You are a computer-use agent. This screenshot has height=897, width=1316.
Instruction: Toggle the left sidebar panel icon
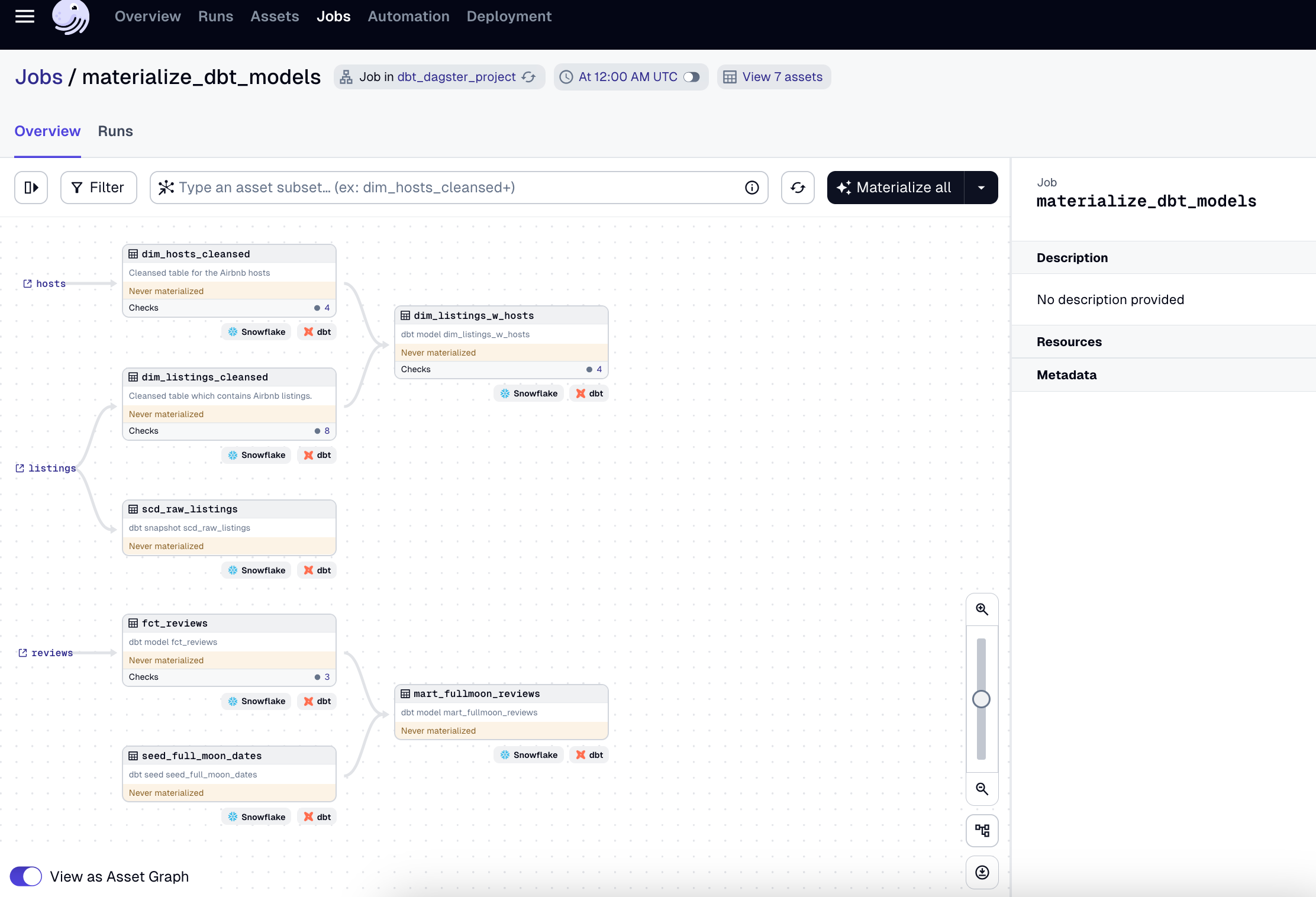[x=31, y=188]
